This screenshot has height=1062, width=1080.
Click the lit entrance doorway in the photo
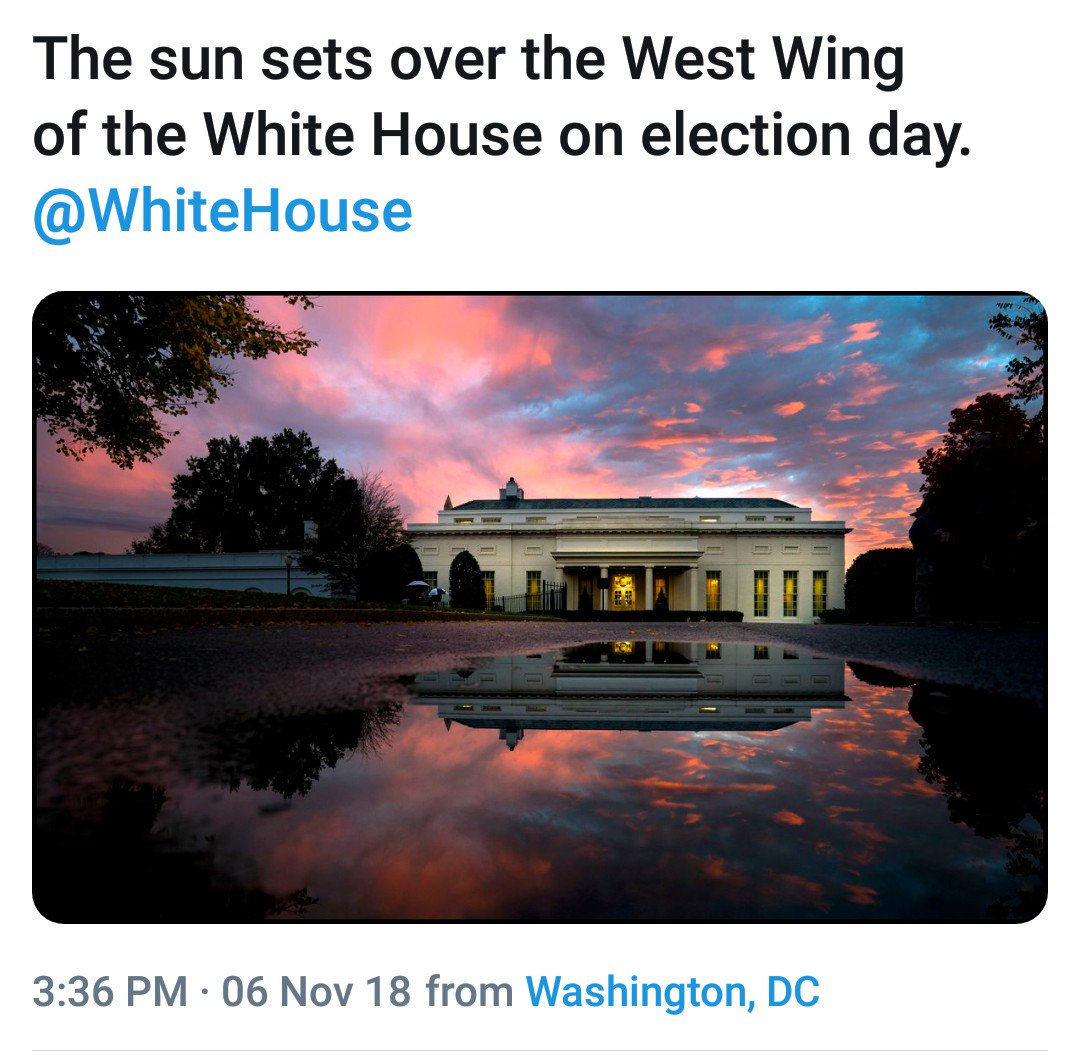tap(623, 591)
